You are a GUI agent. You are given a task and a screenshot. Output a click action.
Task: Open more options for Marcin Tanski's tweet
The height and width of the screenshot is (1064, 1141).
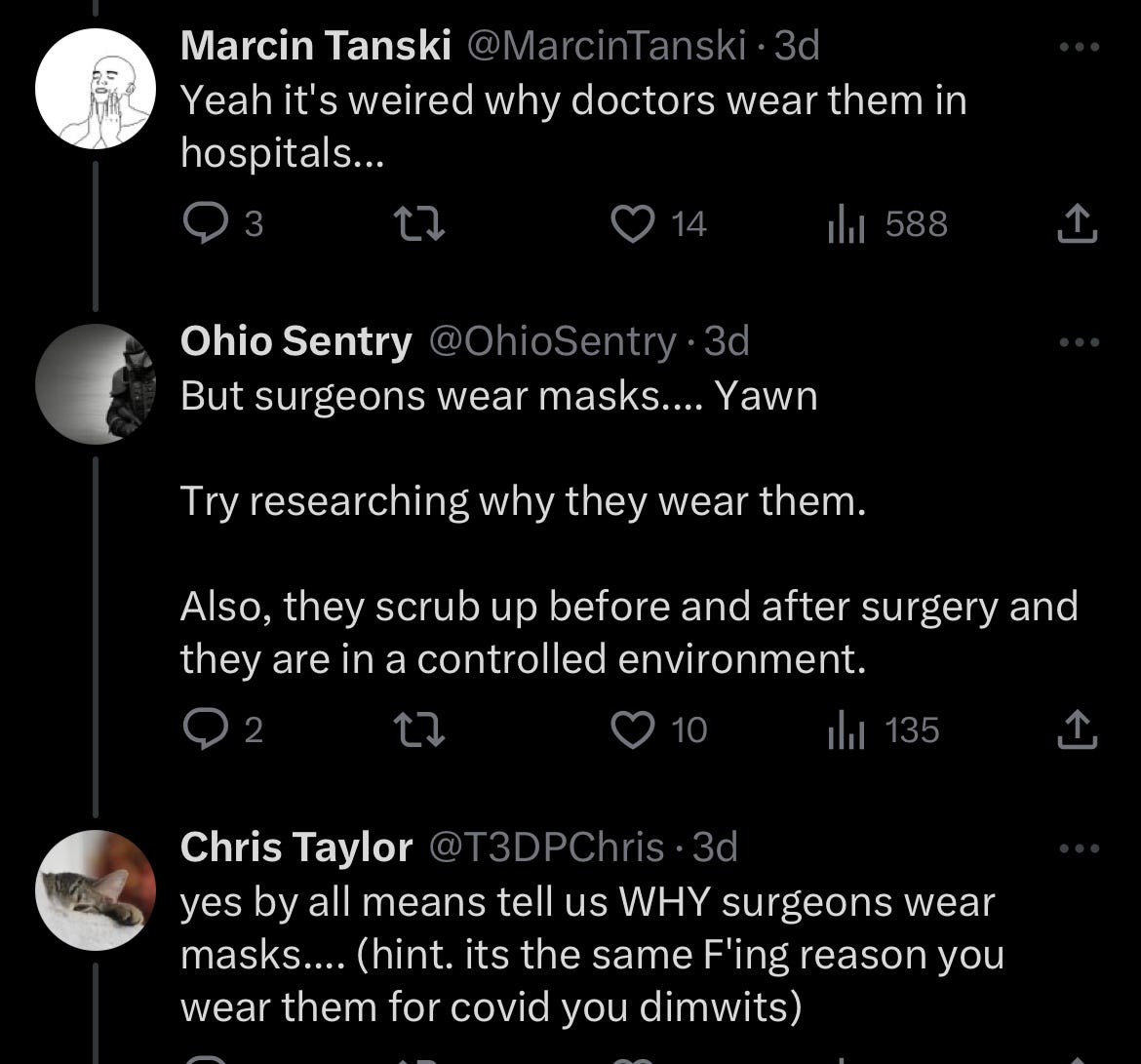click(1079, 46)
